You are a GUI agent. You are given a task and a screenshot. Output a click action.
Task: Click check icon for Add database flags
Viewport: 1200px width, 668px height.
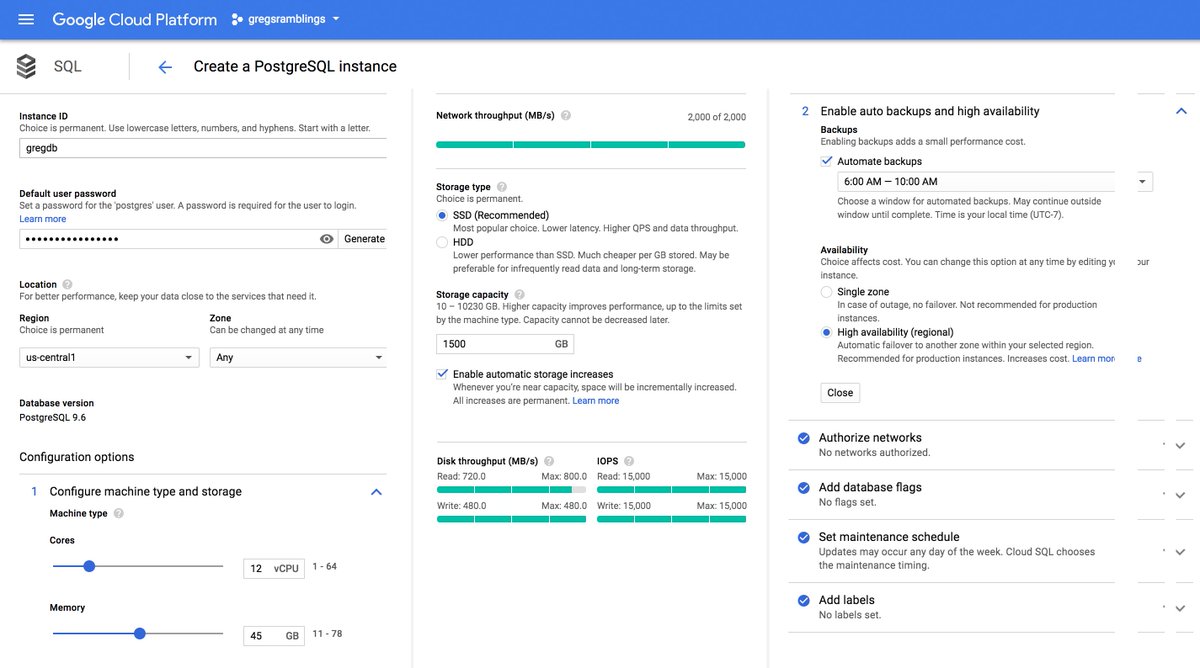pyautogui.click(x=803, y=488)
